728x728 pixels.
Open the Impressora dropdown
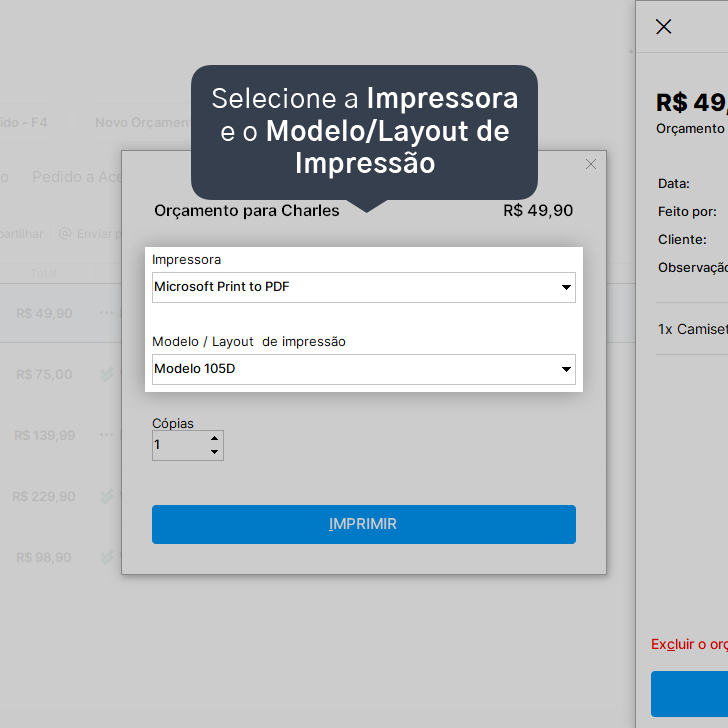(x=364, y=287)
